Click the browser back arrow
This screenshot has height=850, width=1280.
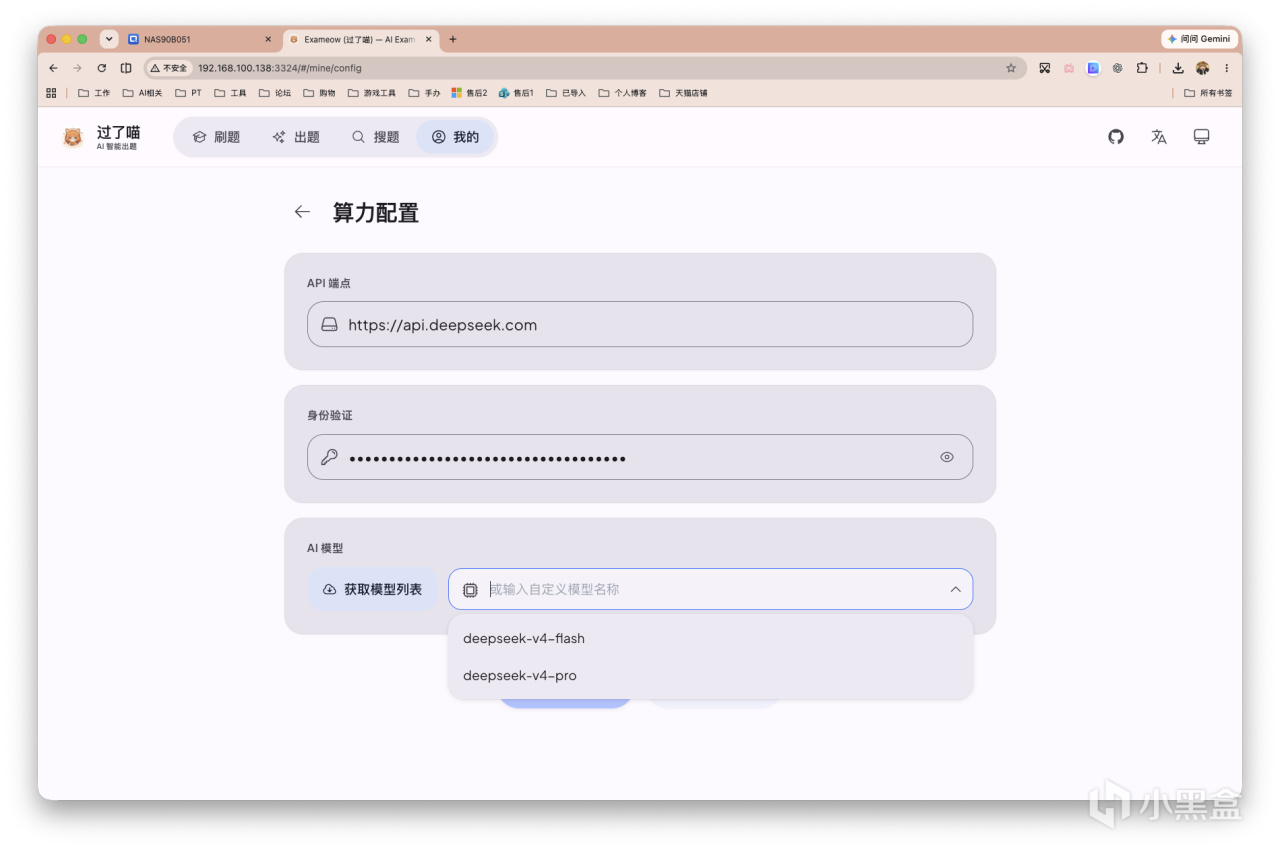pyautogui.click(x=53, y=68)
